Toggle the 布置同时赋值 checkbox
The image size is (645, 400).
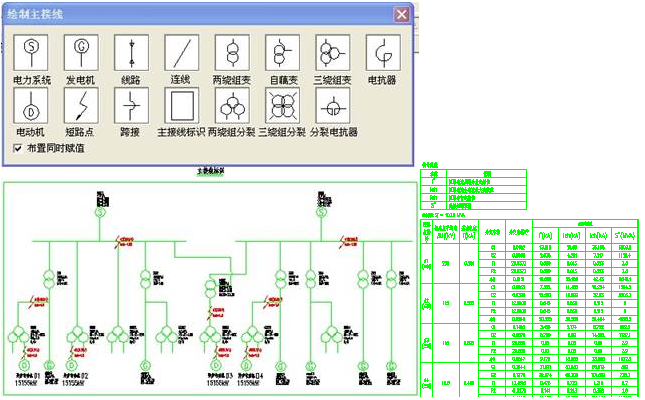pyautogui.click(x=18, y=148)
